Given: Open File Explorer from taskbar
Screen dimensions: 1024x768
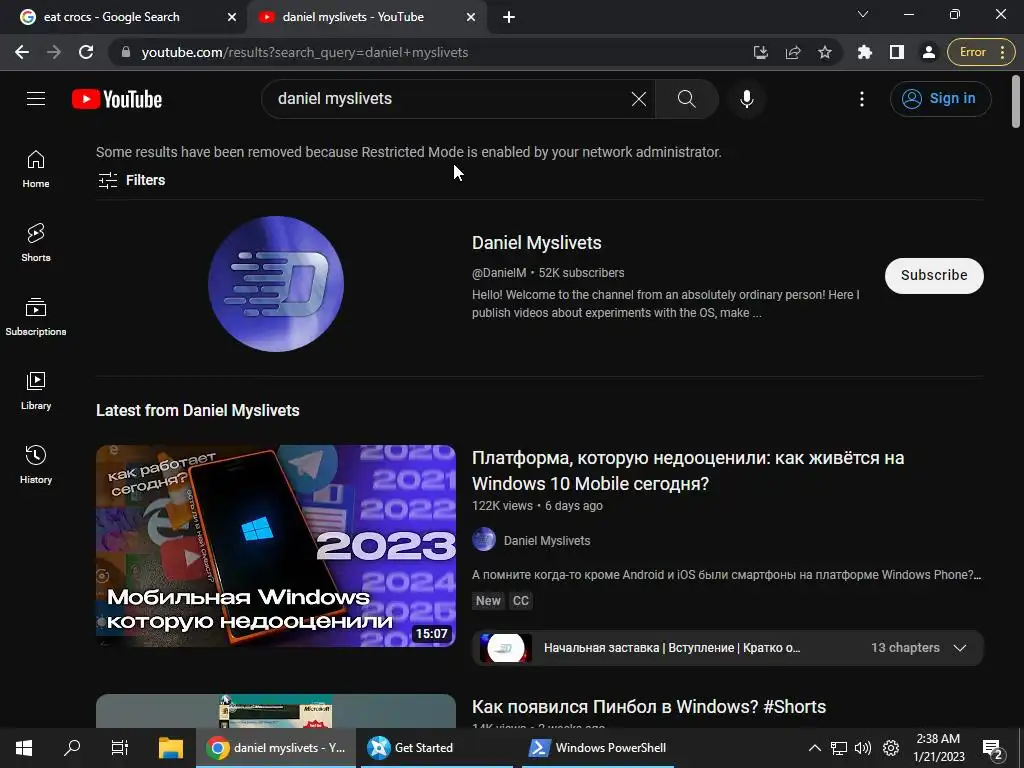Looking at the screenshot, I should [x=171, y=748].
